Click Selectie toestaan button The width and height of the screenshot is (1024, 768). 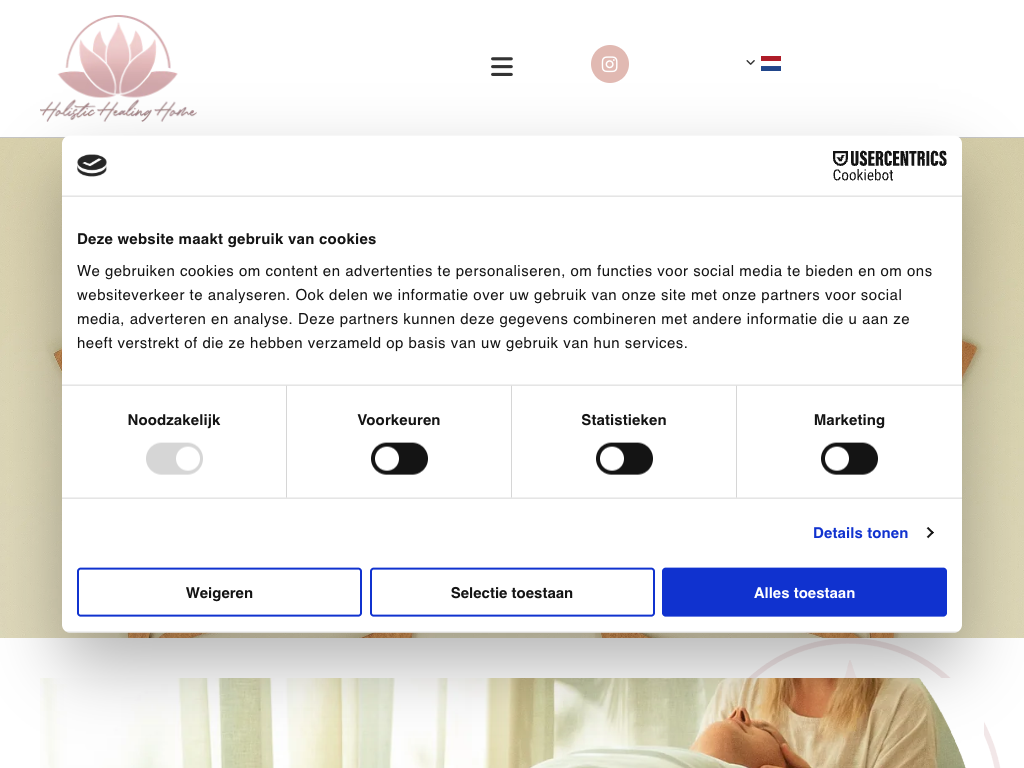tap(512, 592)
